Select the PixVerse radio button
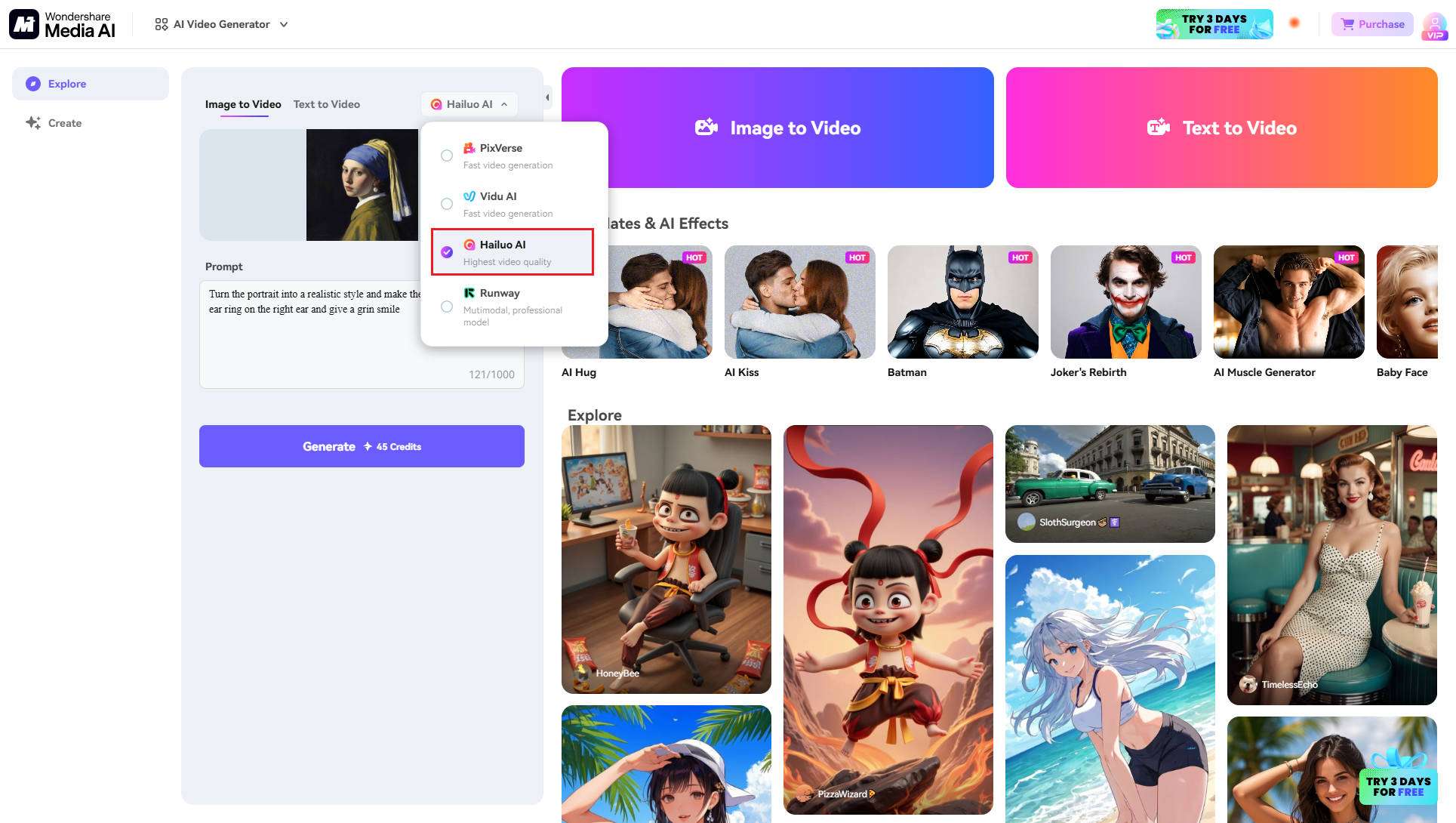 tap(445, 155)
